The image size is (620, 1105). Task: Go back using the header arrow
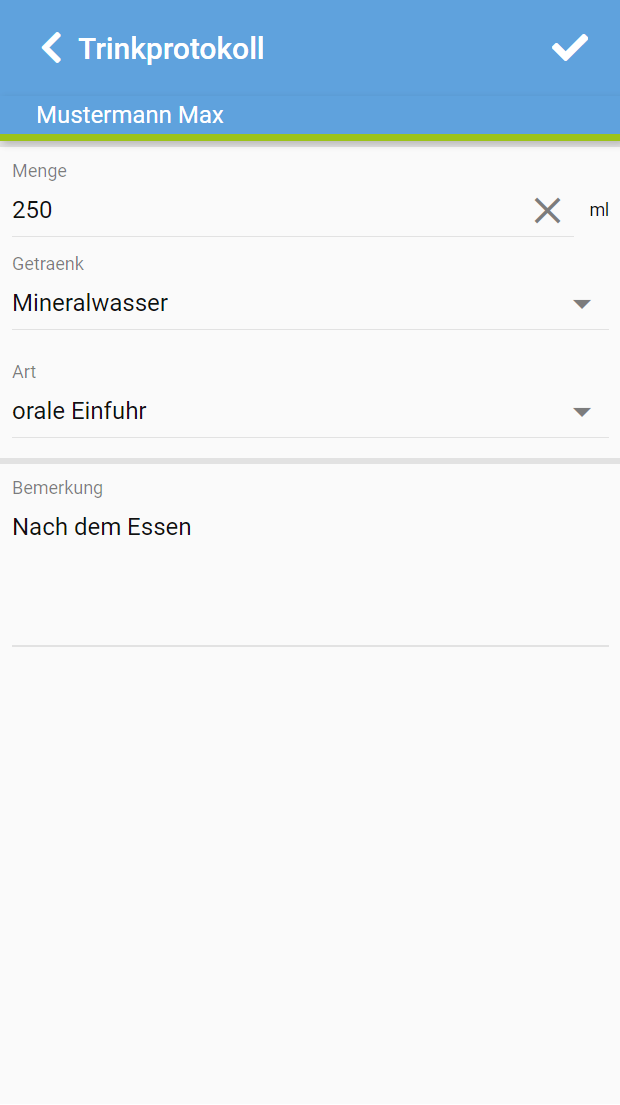pyautogui.click(x=51, y=48)
